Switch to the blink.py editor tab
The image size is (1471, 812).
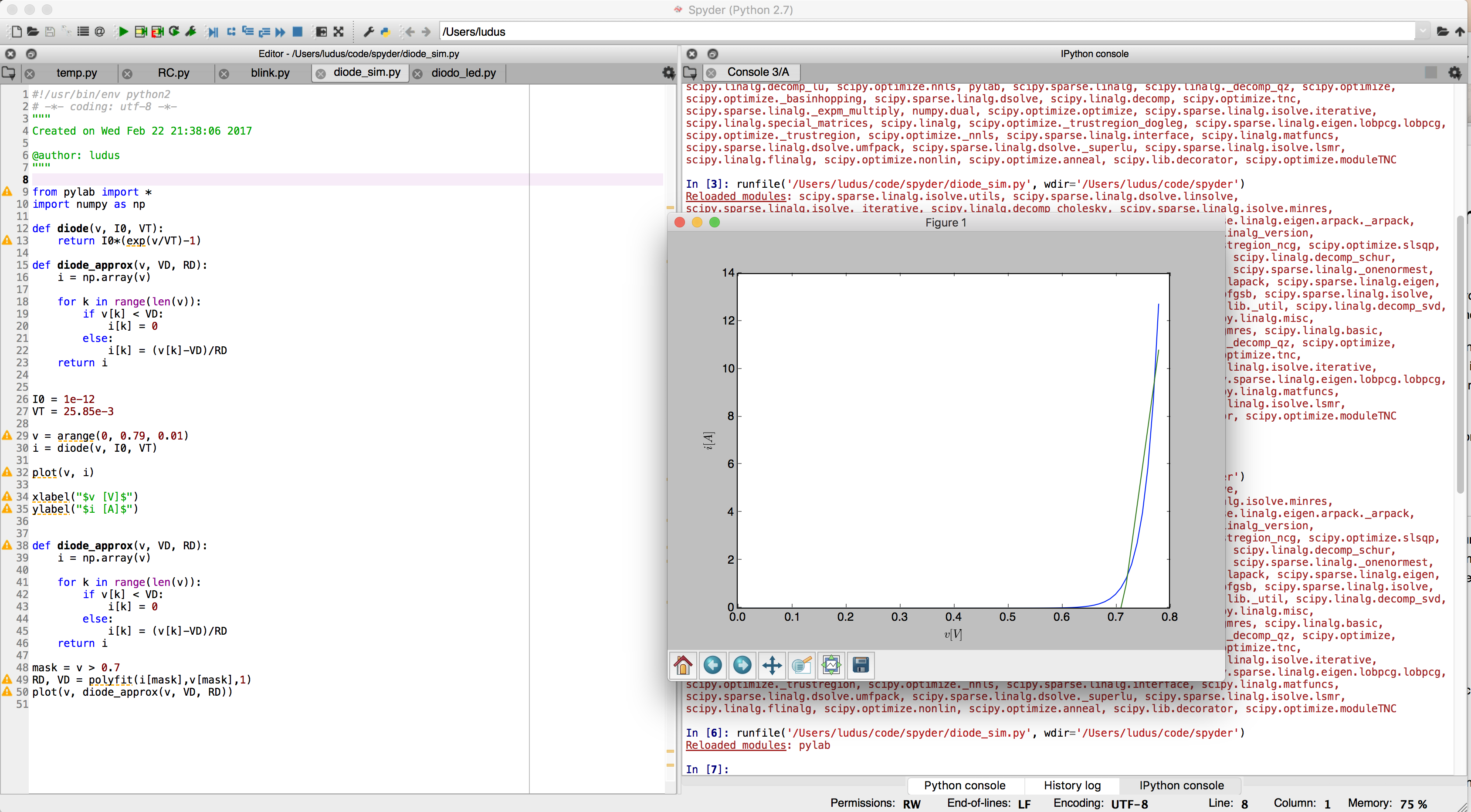(x=270, y=73)
